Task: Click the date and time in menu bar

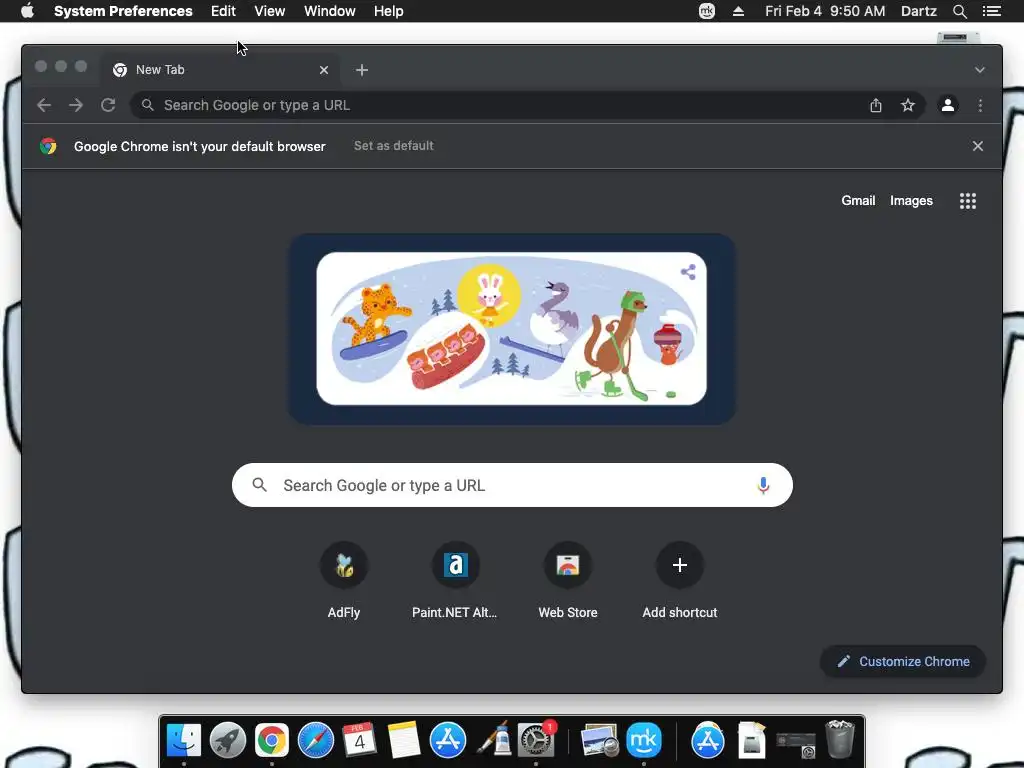Action: click(x=825, y=11)
